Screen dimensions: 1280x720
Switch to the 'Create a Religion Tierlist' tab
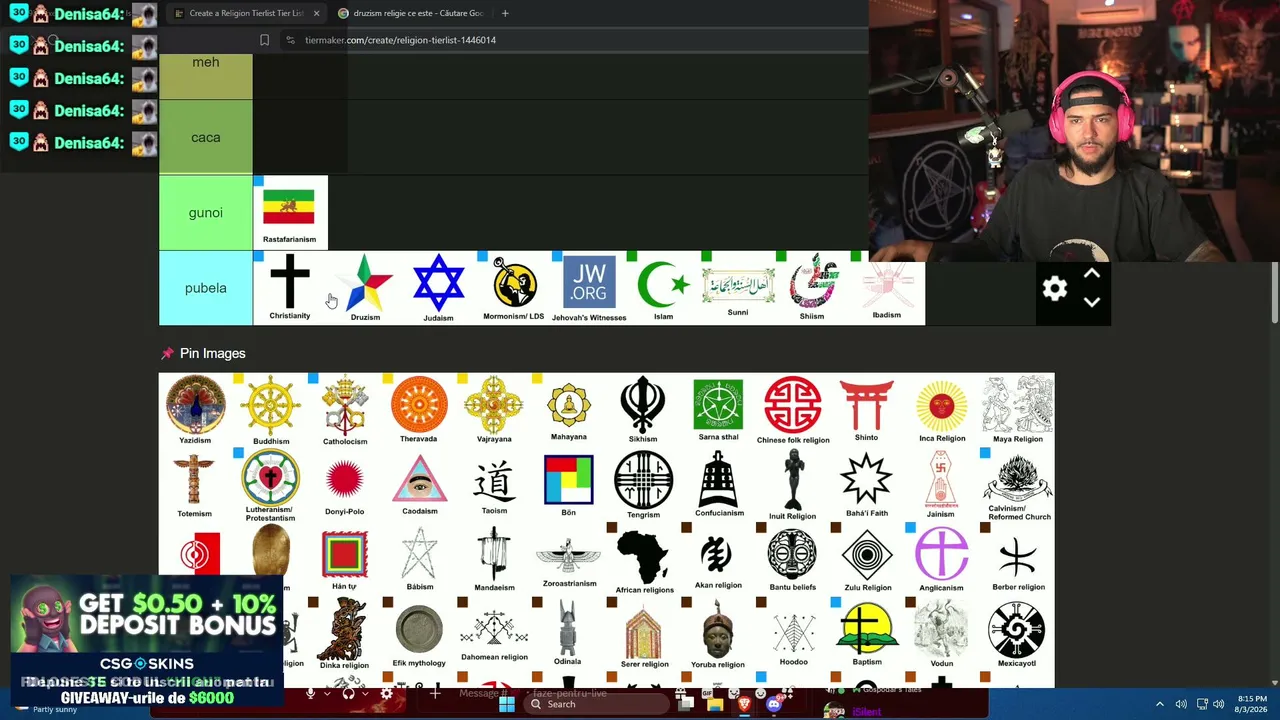pyautogui.click(x=245, y=13)
